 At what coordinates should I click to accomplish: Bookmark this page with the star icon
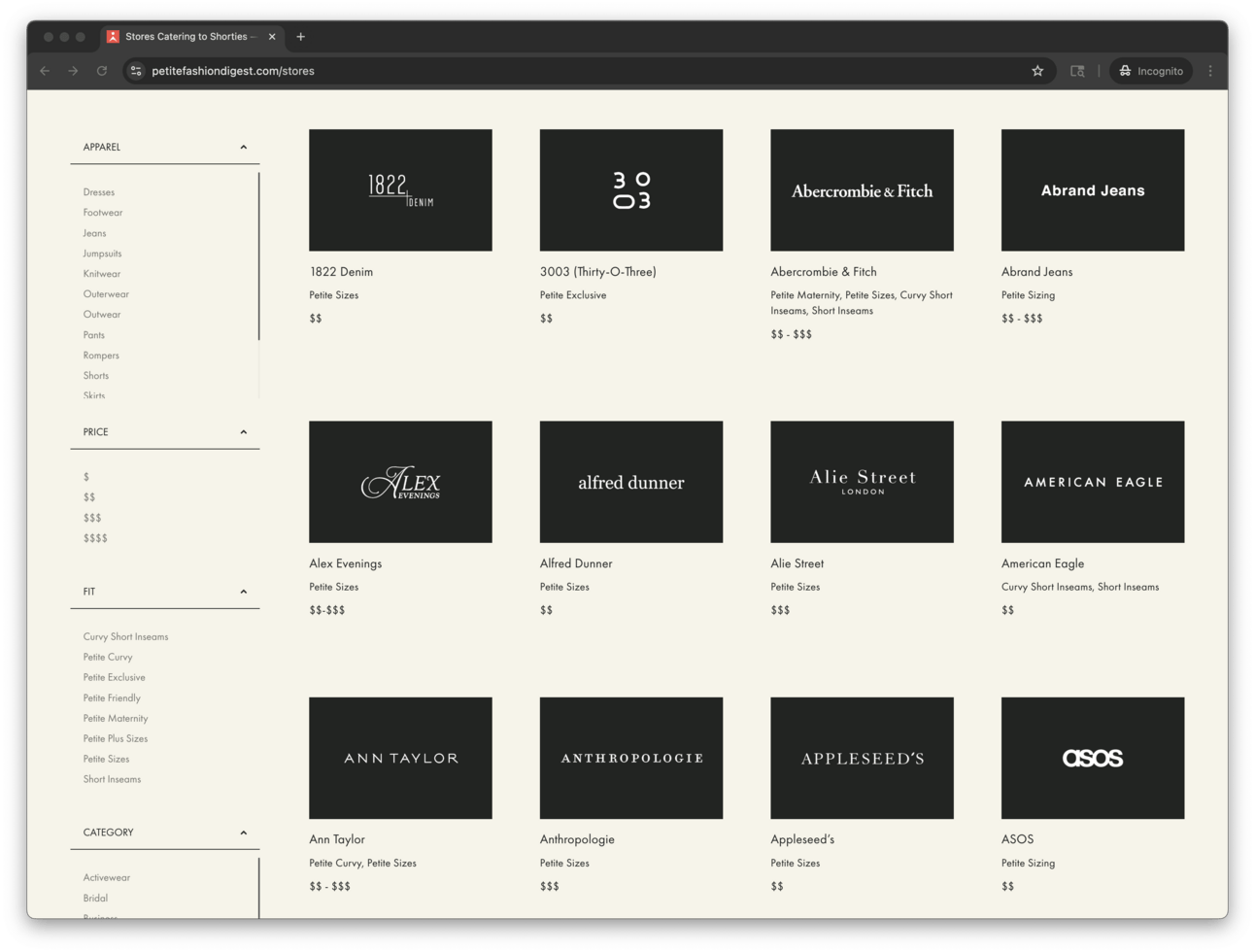[x=1037, y=71]
